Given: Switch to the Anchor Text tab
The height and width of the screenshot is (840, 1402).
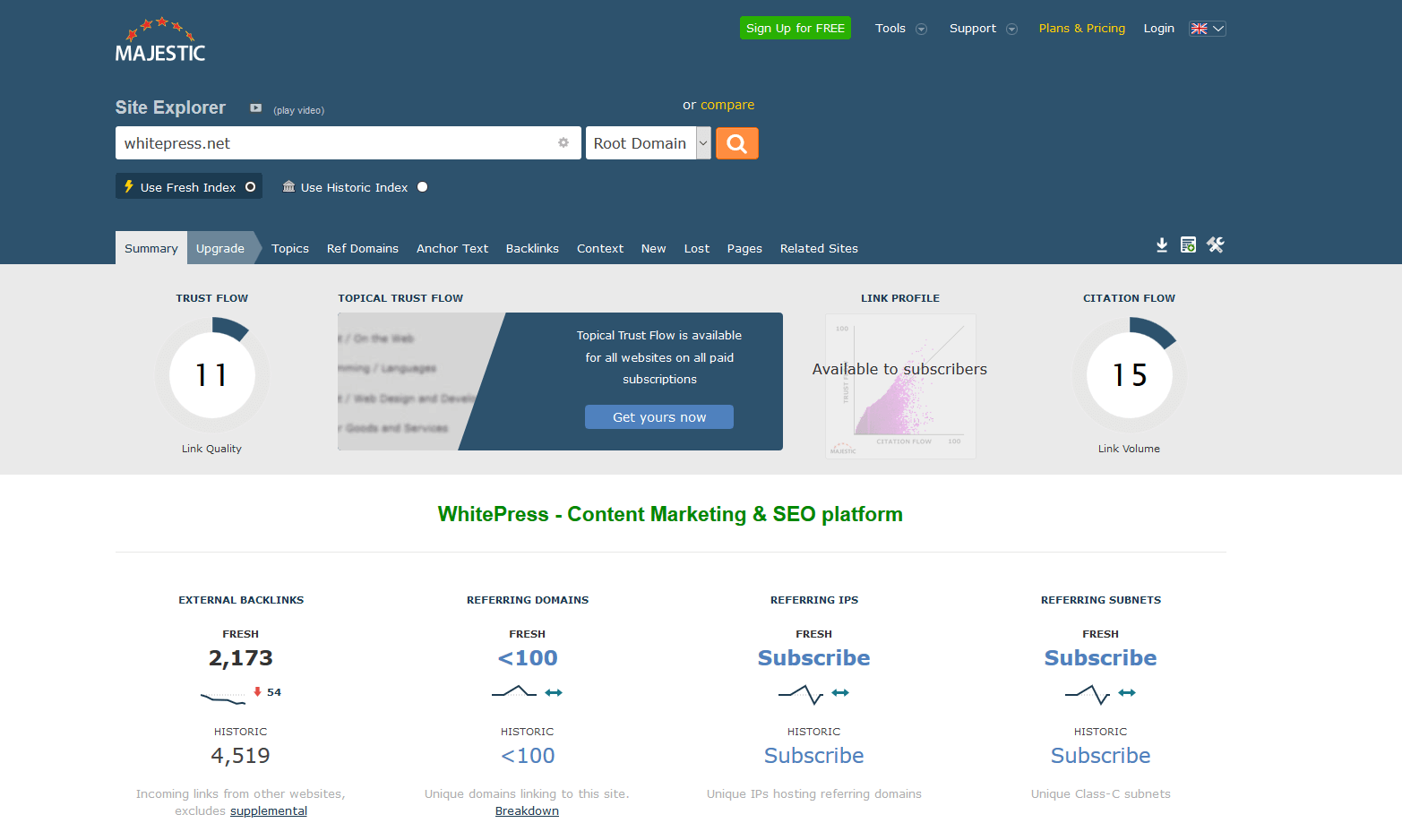Looking at the screenshot, I should (x=452, y=249).
